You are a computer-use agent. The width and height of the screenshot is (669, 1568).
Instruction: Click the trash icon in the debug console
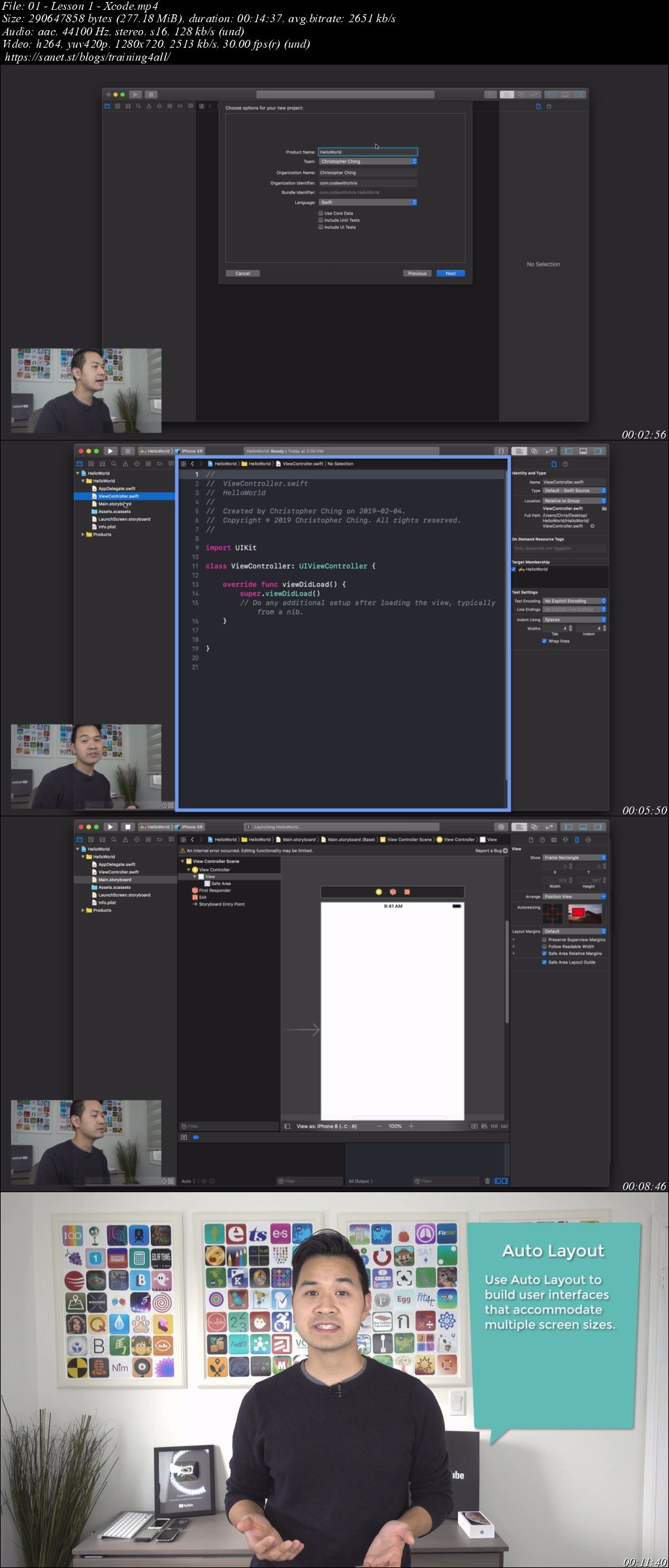click(x=487, y=1181)
